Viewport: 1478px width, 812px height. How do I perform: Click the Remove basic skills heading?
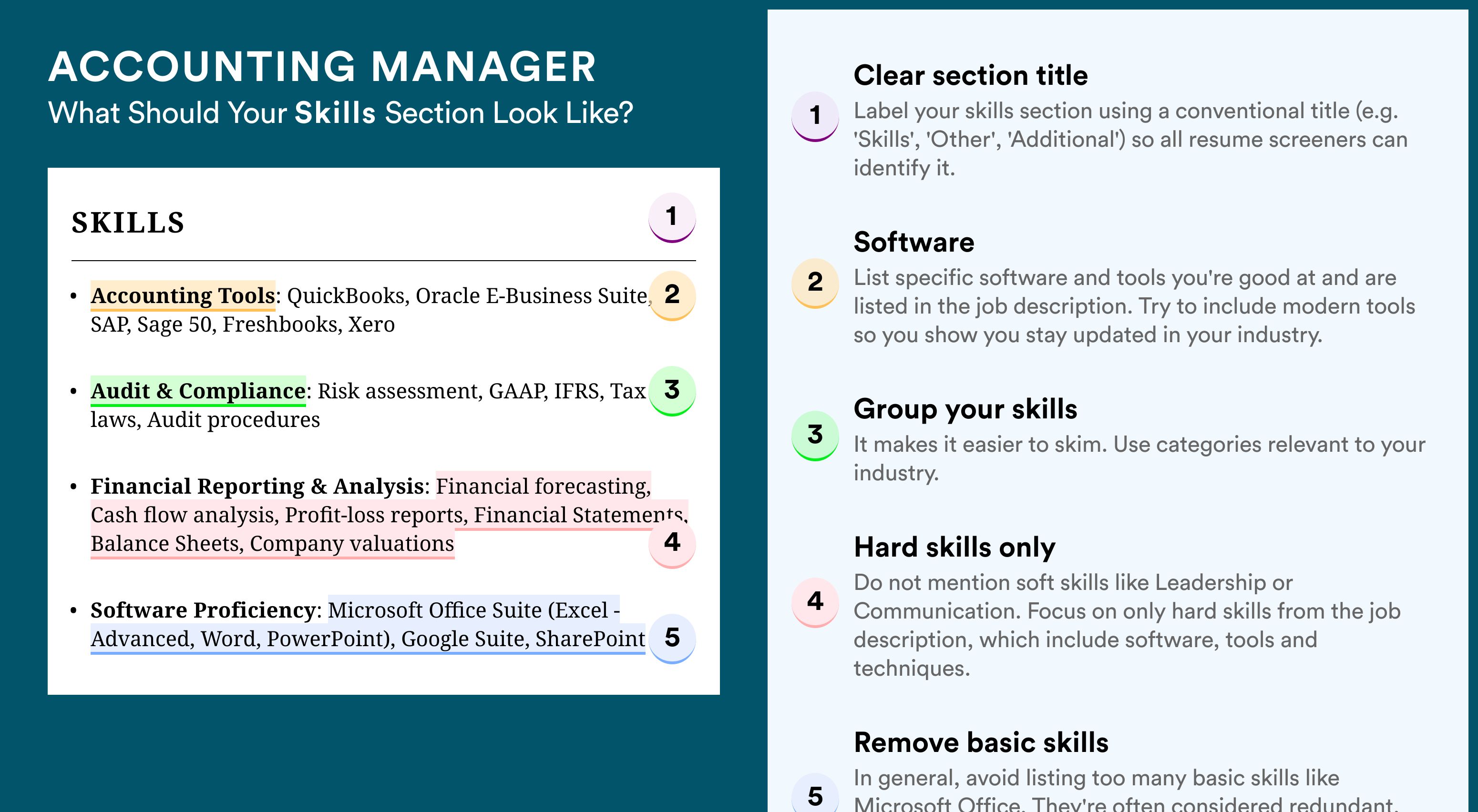[981, 742]
